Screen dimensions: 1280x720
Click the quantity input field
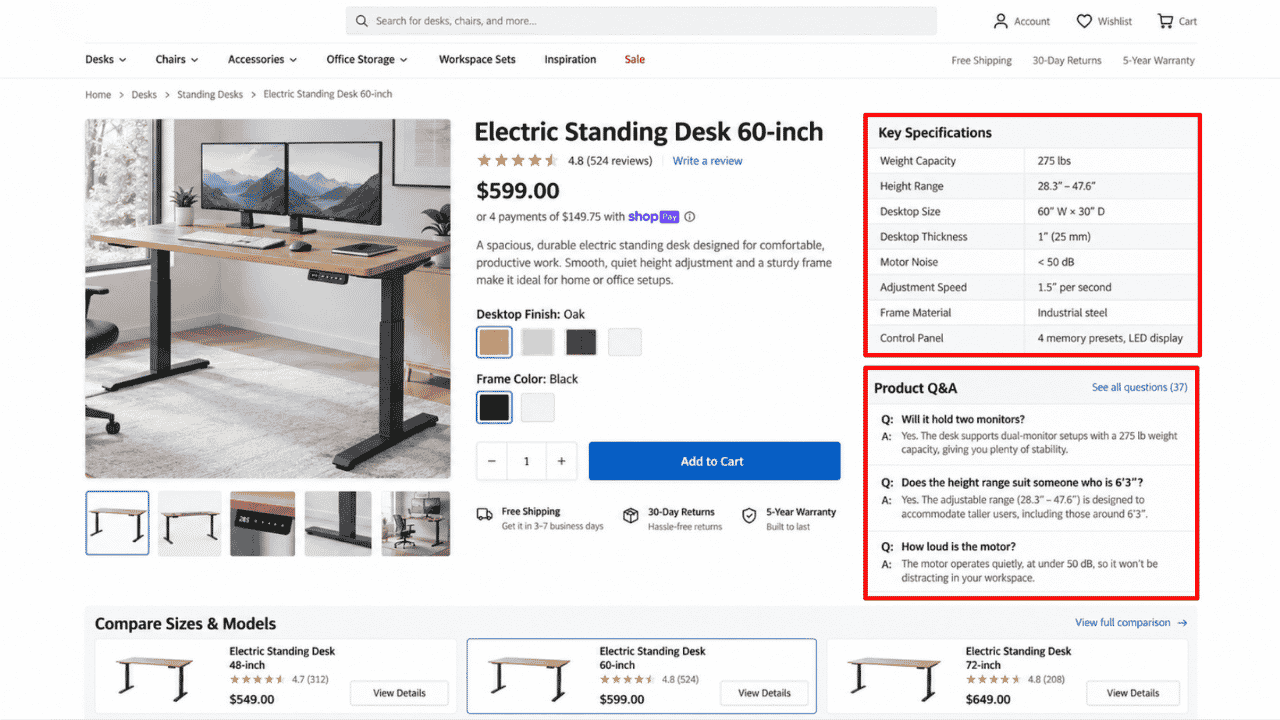pos(526,461)
